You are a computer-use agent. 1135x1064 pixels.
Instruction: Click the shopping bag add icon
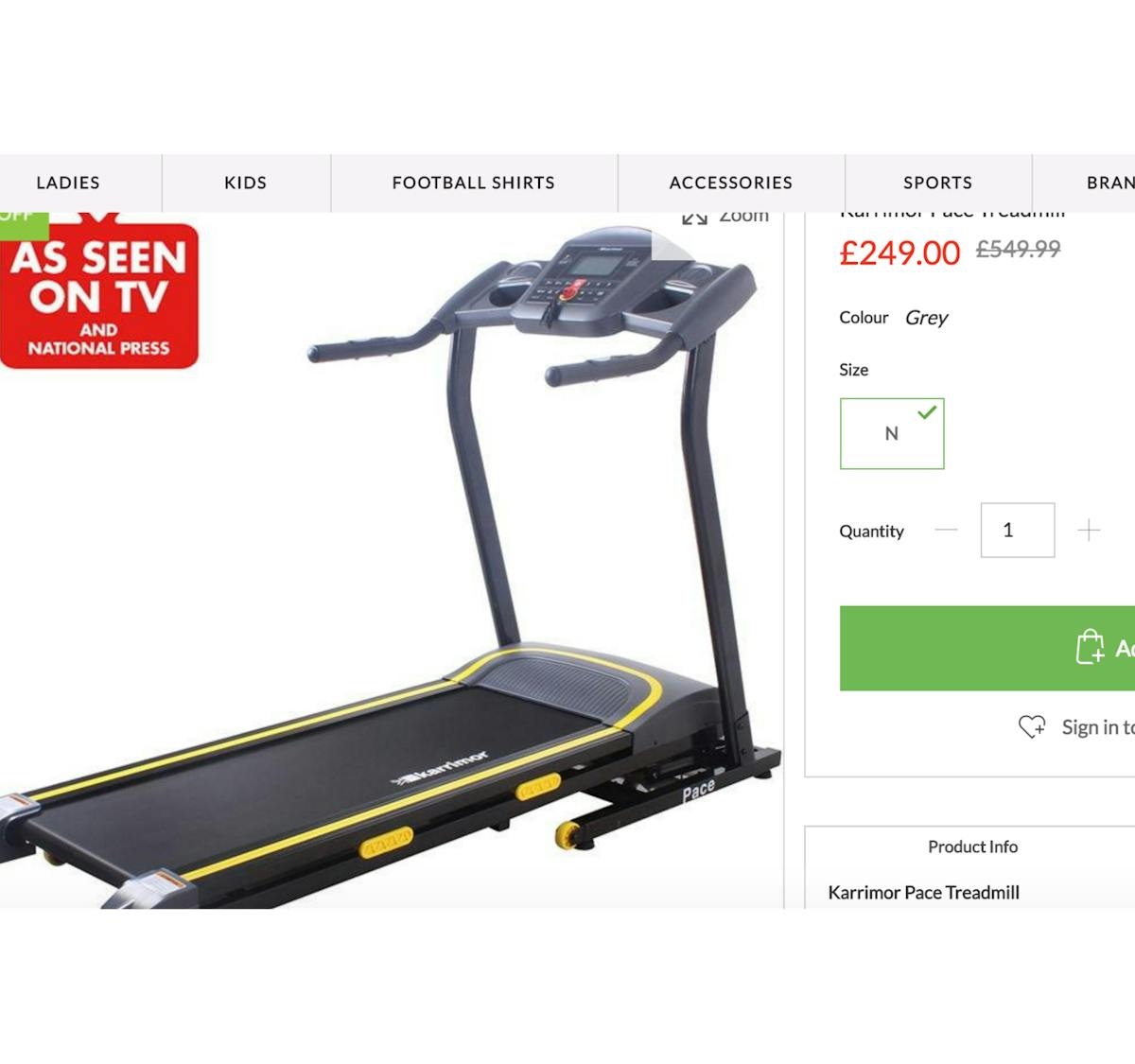[1090, 647]
